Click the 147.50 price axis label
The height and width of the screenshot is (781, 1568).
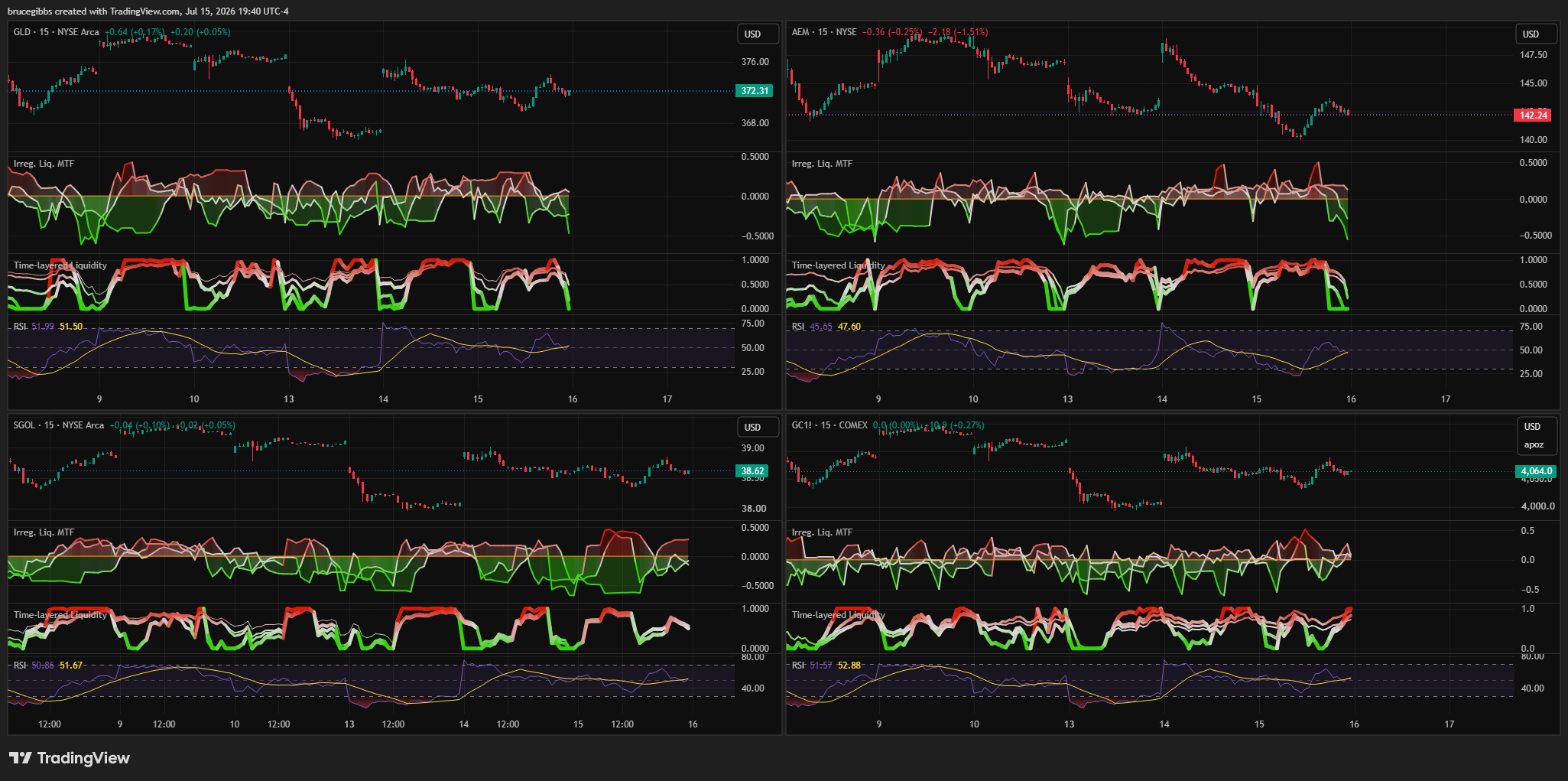1534,55
